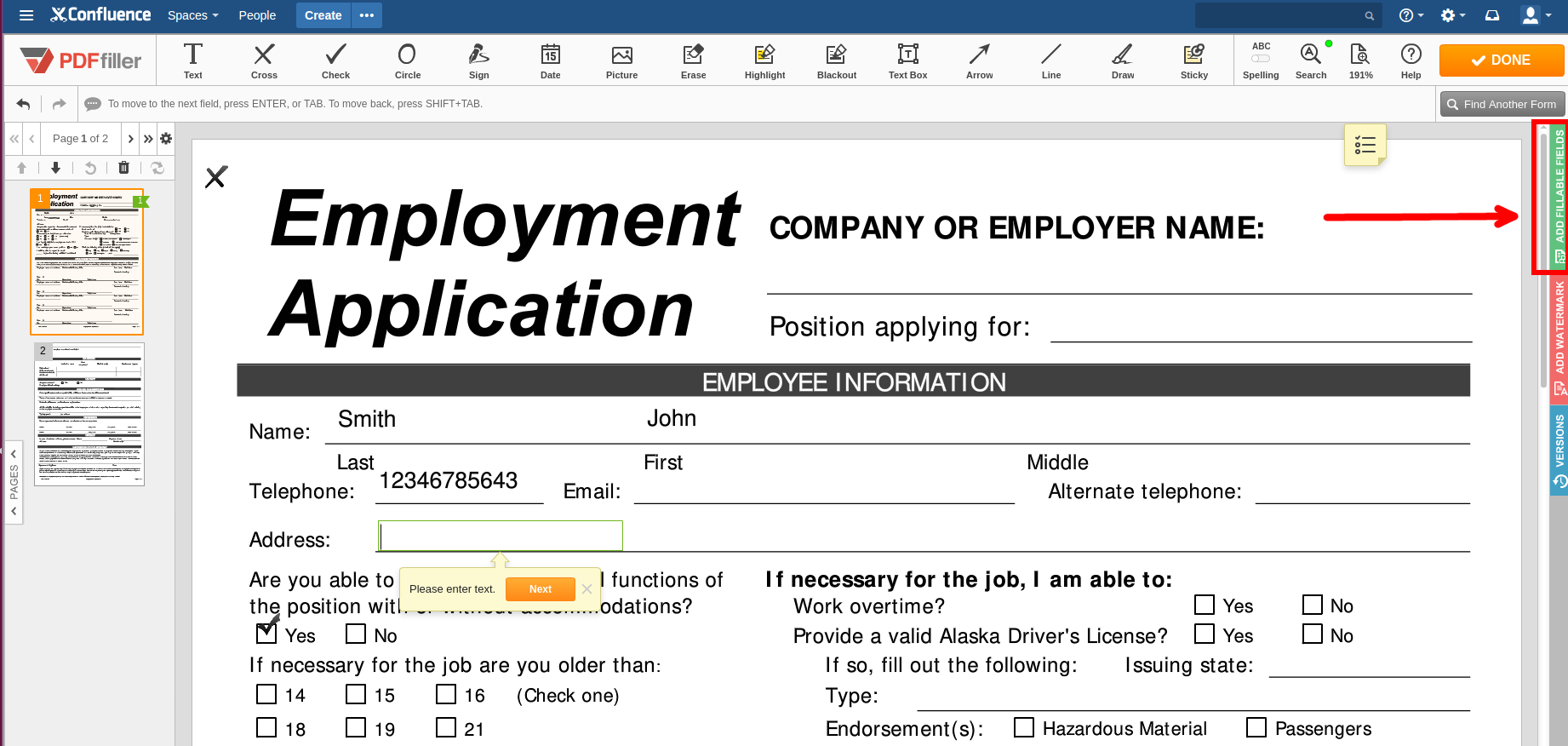Move the page down
Screen dimensions: 1568x746
tap(56, 168)
